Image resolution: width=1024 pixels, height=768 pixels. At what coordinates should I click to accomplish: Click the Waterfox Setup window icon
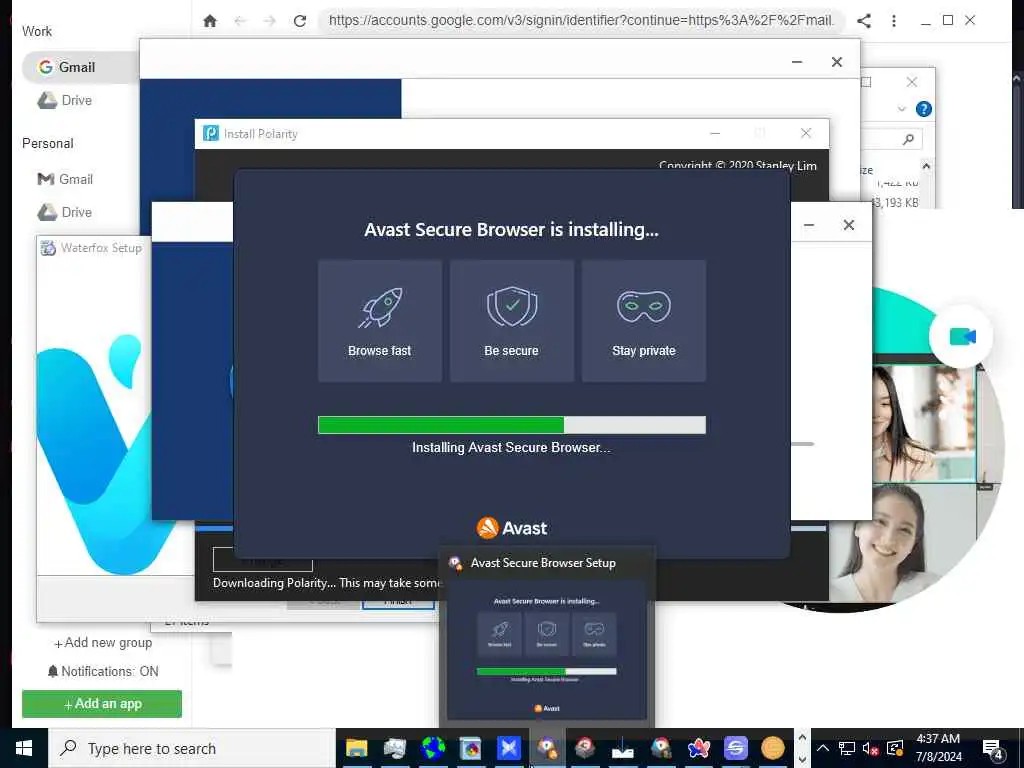(x=48, y=248)
